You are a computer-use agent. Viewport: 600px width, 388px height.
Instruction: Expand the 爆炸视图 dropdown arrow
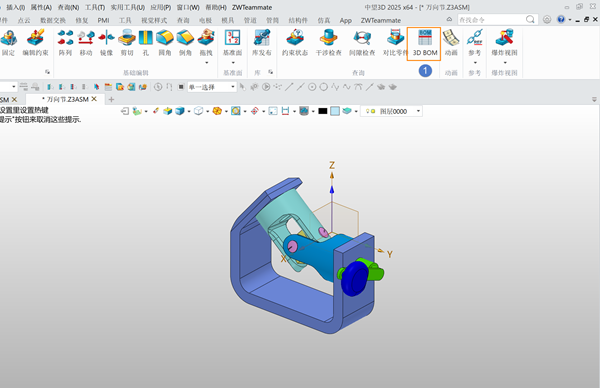point(505,63)
